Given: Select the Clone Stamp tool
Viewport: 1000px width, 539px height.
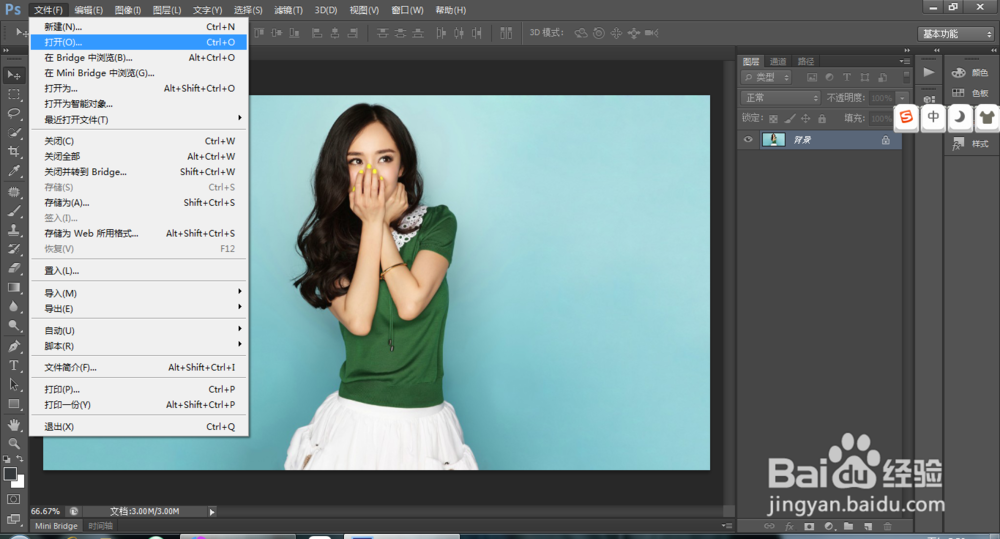Looking at the screenshot, I should 13,230.
